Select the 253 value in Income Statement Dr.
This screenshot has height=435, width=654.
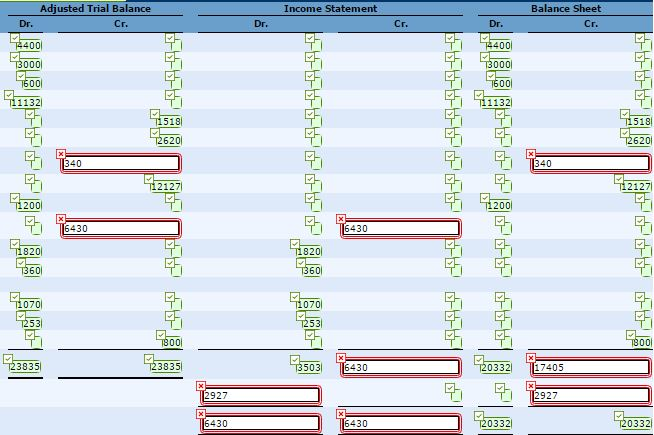point(312,323)
